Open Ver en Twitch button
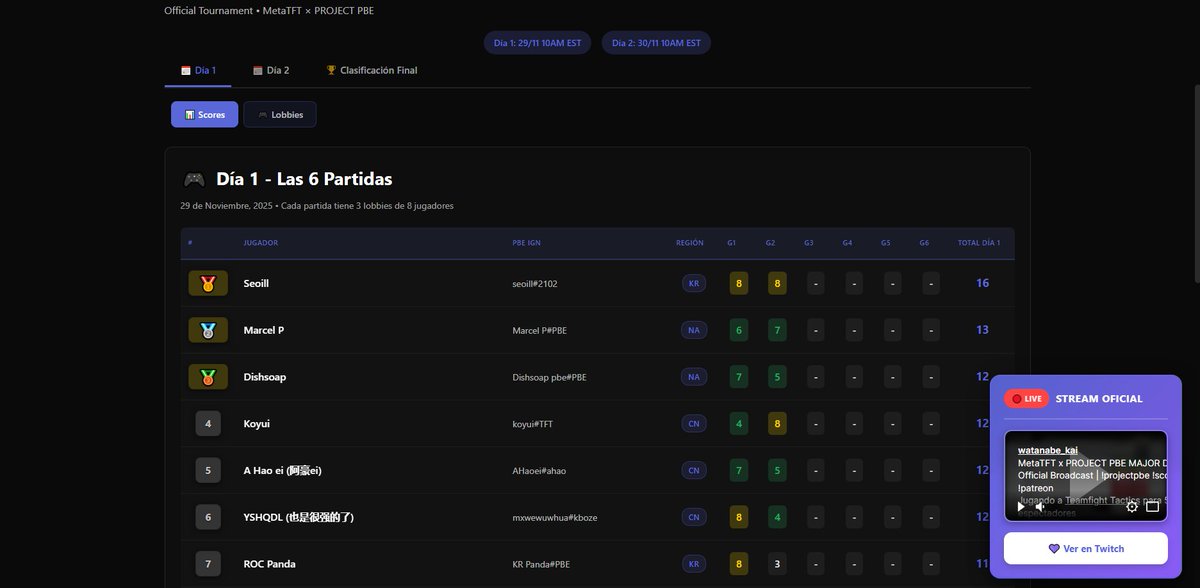This screenshot has height=588, width=1200. point(1086,548)
